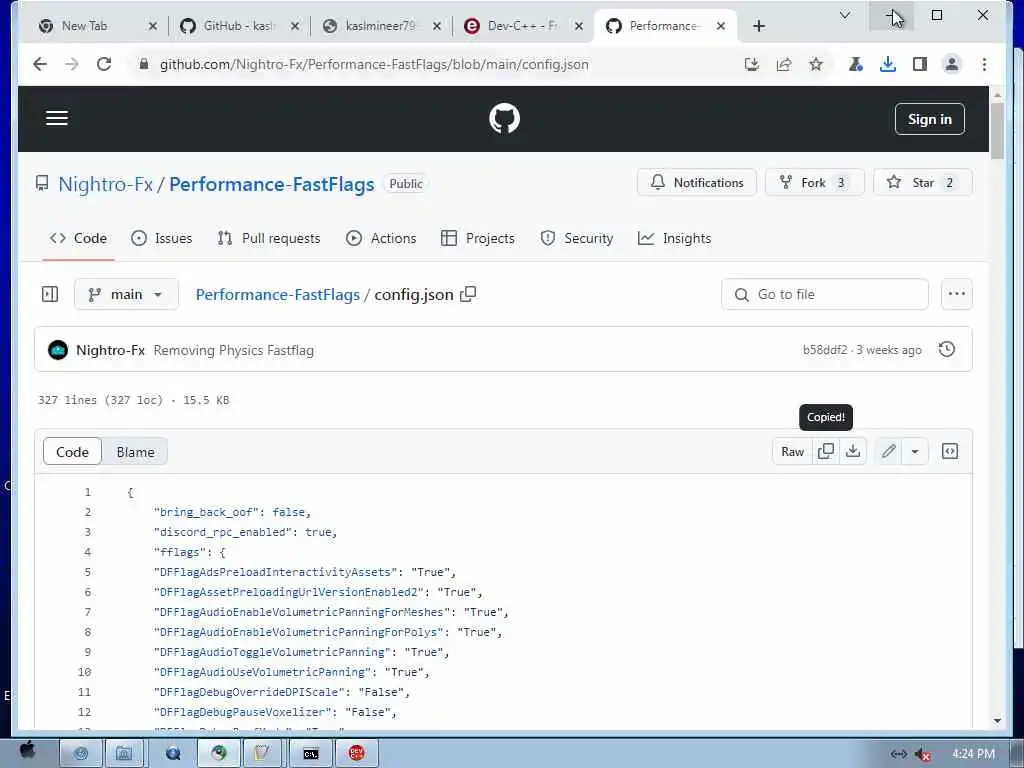Open the Raw file view
1024x768 pixels.
coord(792,451)
